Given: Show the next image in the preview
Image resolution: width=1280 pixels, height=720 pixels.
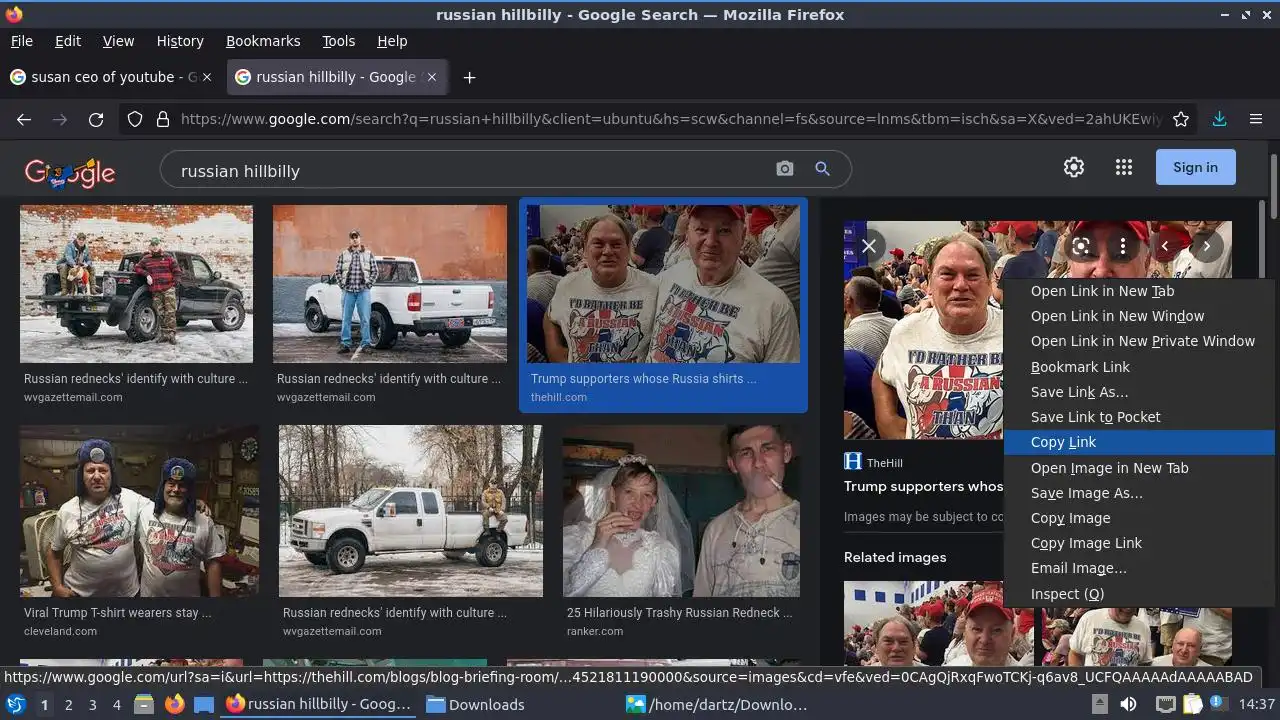Looking at the screenshot, I should pos(1207,245).
